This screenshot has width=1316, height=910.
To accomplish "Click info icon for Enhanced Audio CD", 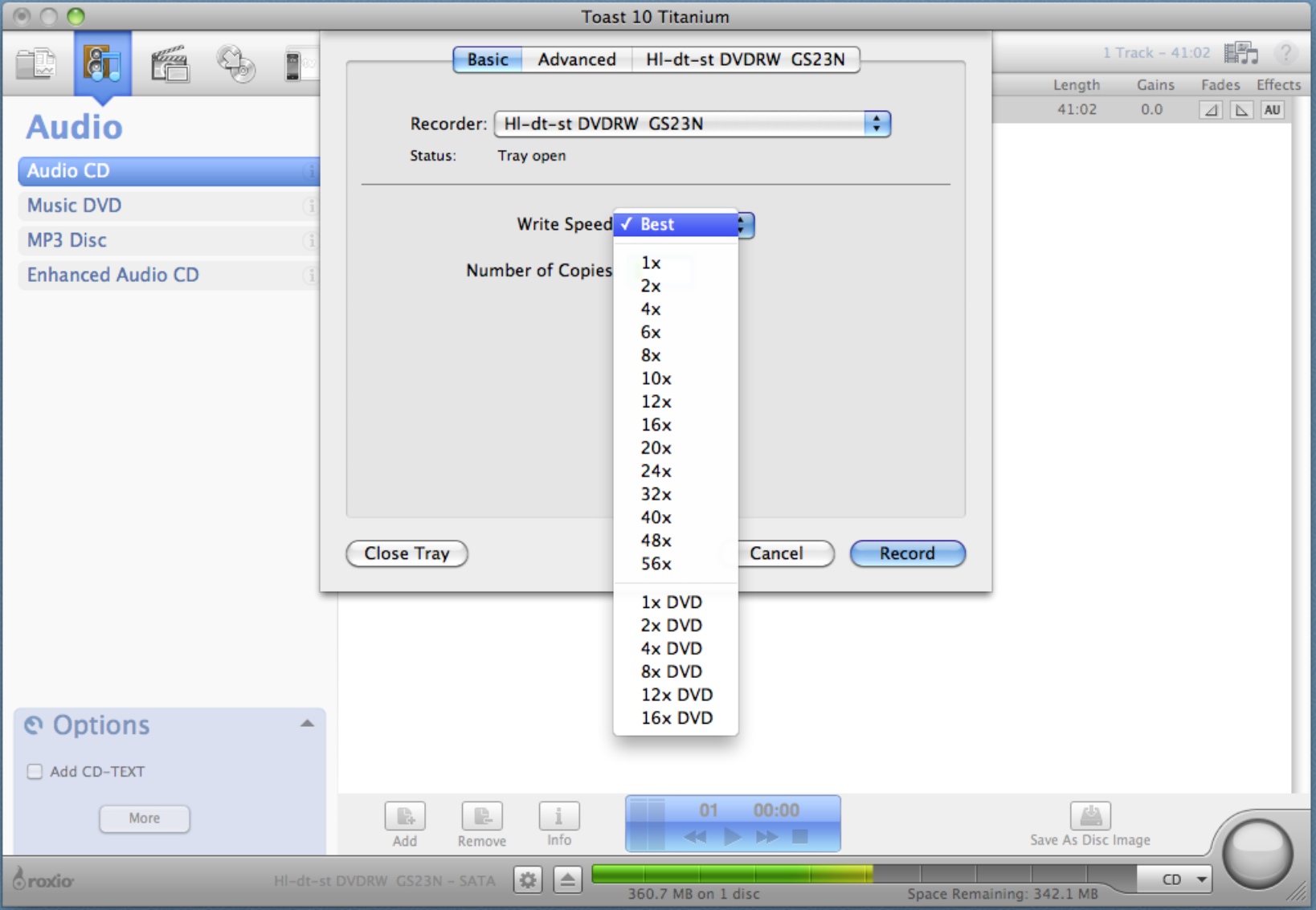I will point(311,275).
